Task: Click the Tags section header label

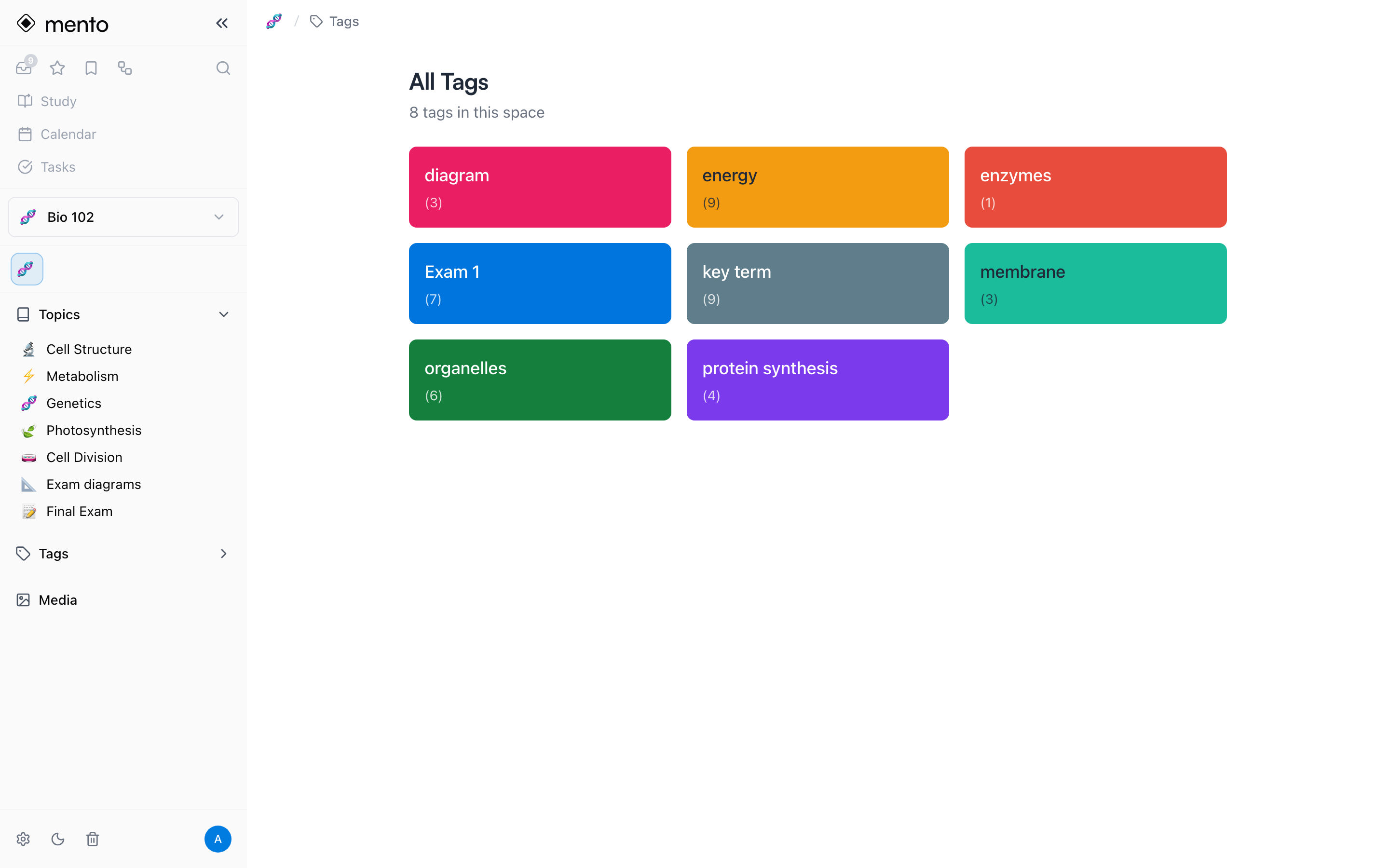Action: (x=54, y=554)
